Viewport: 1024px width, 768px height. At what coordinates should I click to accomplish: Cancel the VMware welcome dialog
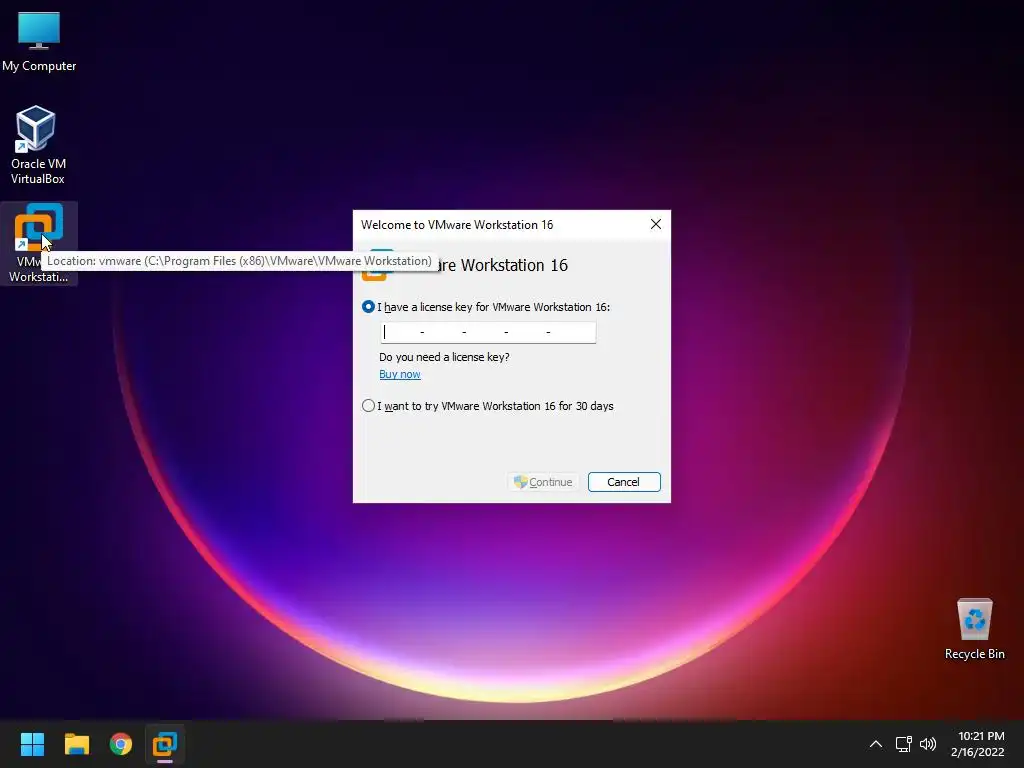tap(624, 482)
